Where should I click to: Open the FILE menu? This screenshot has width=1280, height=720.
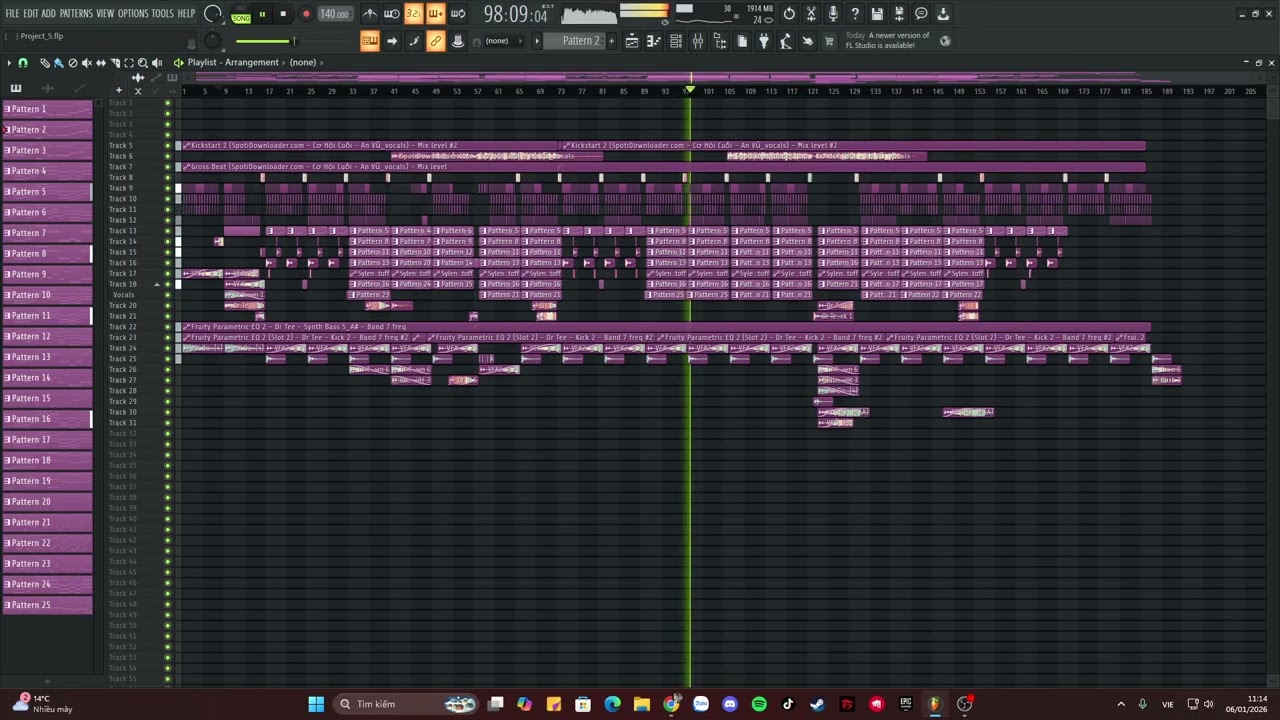pyautogui.click(x=12, y=13)
